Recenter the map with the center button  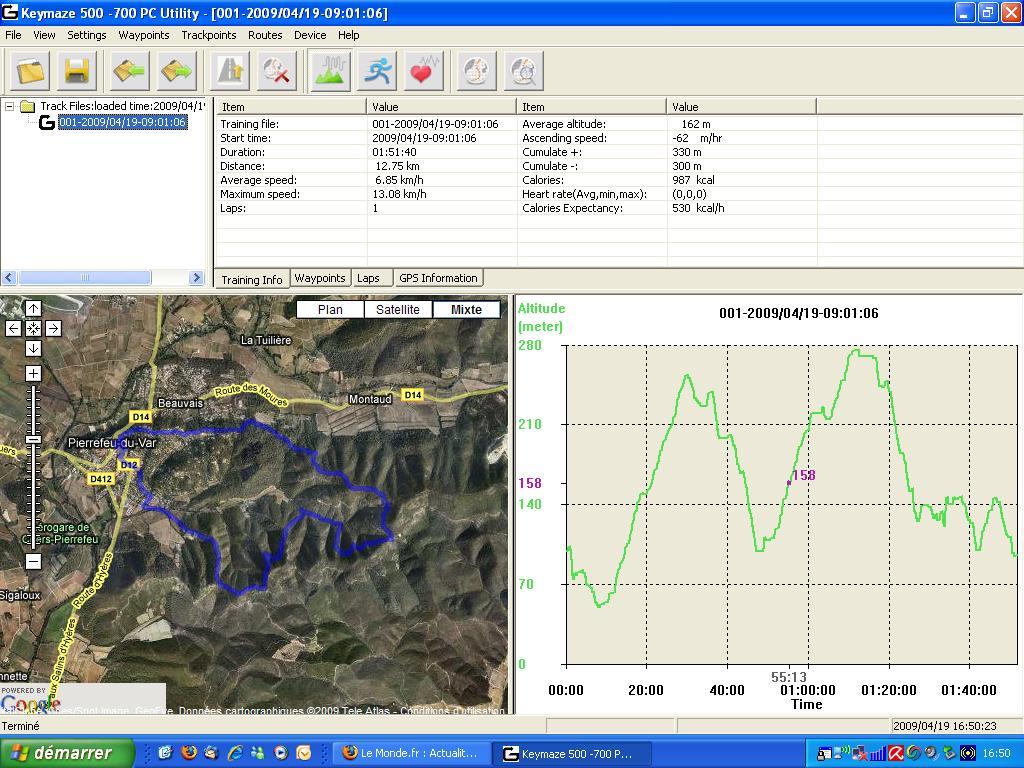point(33,328)
